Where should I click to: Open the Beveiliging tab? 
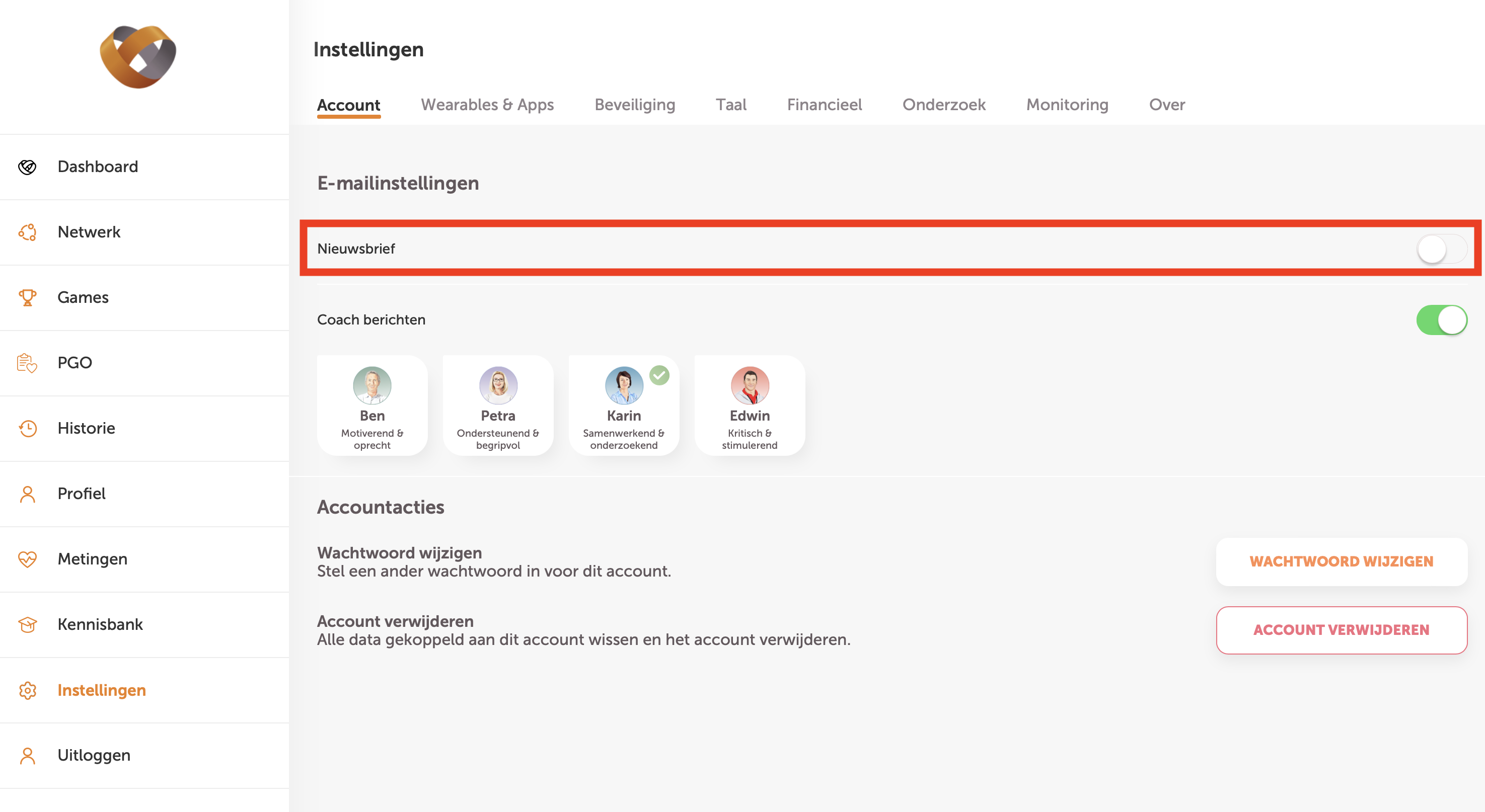pos(635,105)
